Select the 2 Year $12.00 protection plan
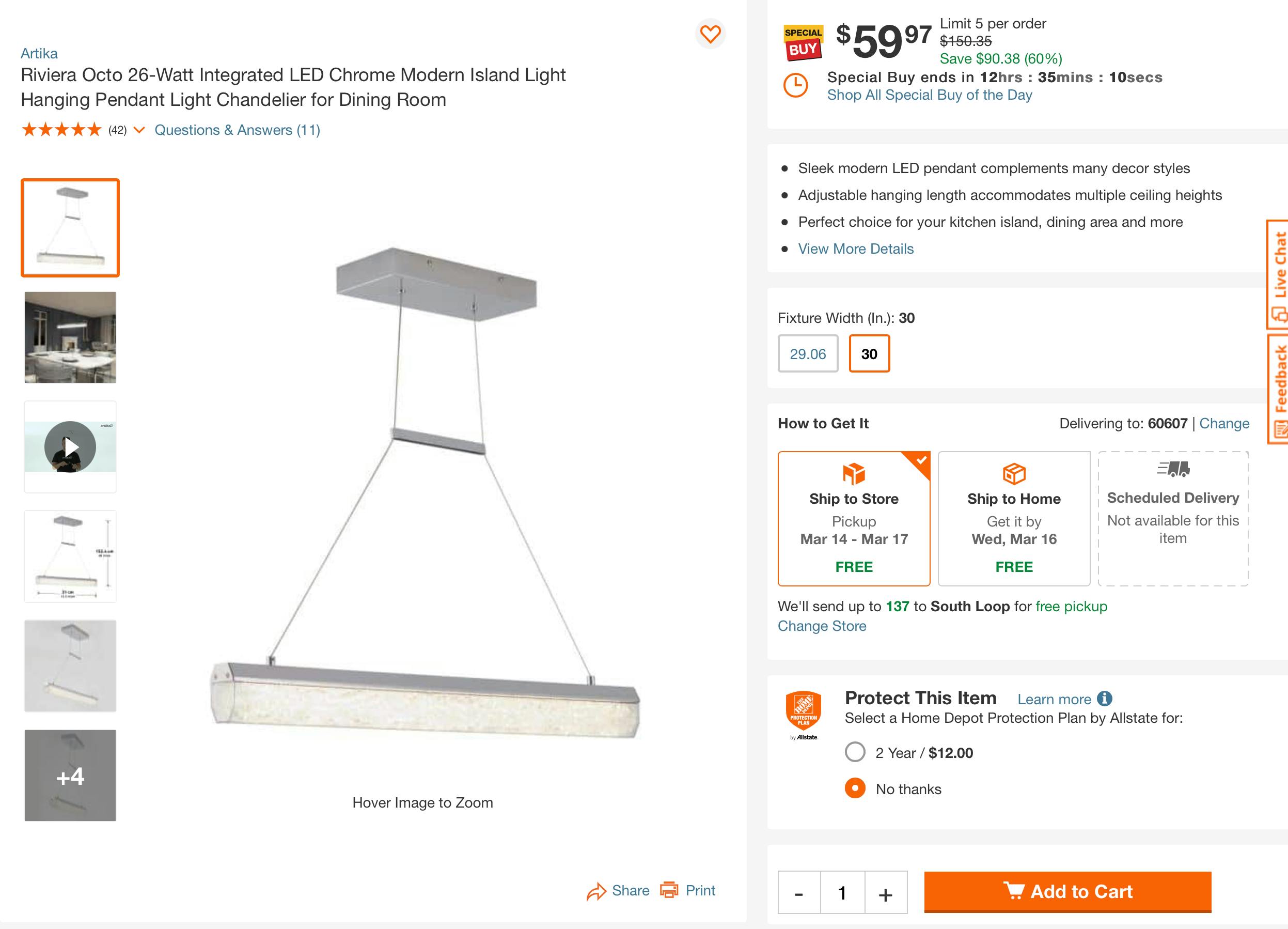This screenshot has height=929, width=1288. tap(855, 752)
